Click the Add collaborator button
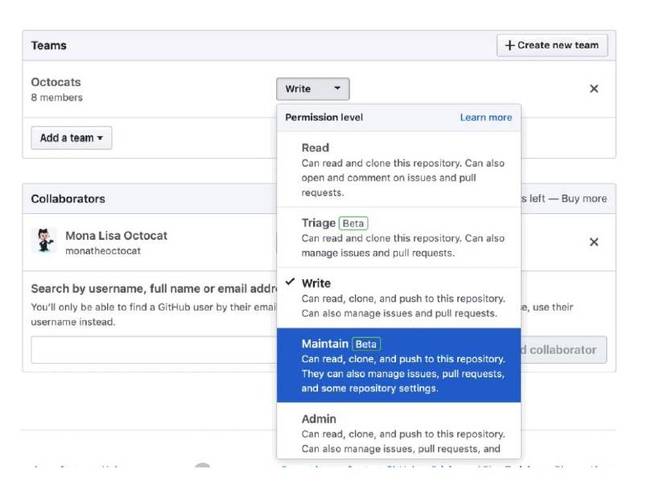The image size is (648, 490). (564, 350)
